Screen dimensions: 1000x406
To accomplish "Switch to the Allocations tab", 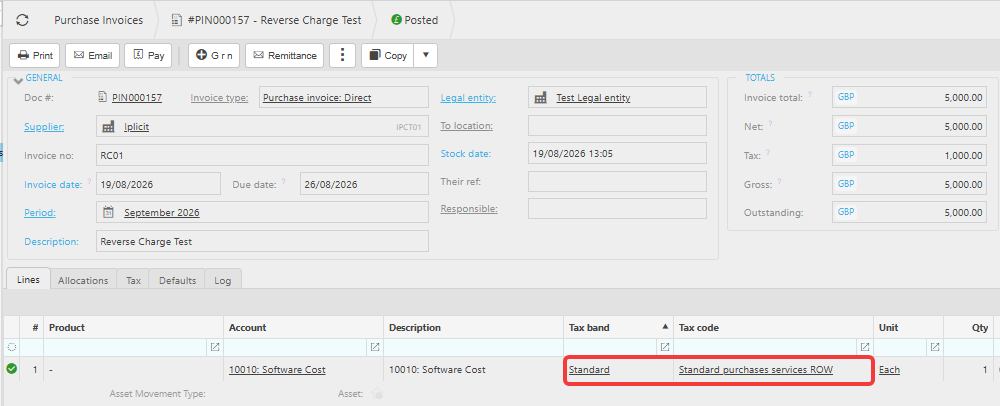I will [x=83, y=280].
